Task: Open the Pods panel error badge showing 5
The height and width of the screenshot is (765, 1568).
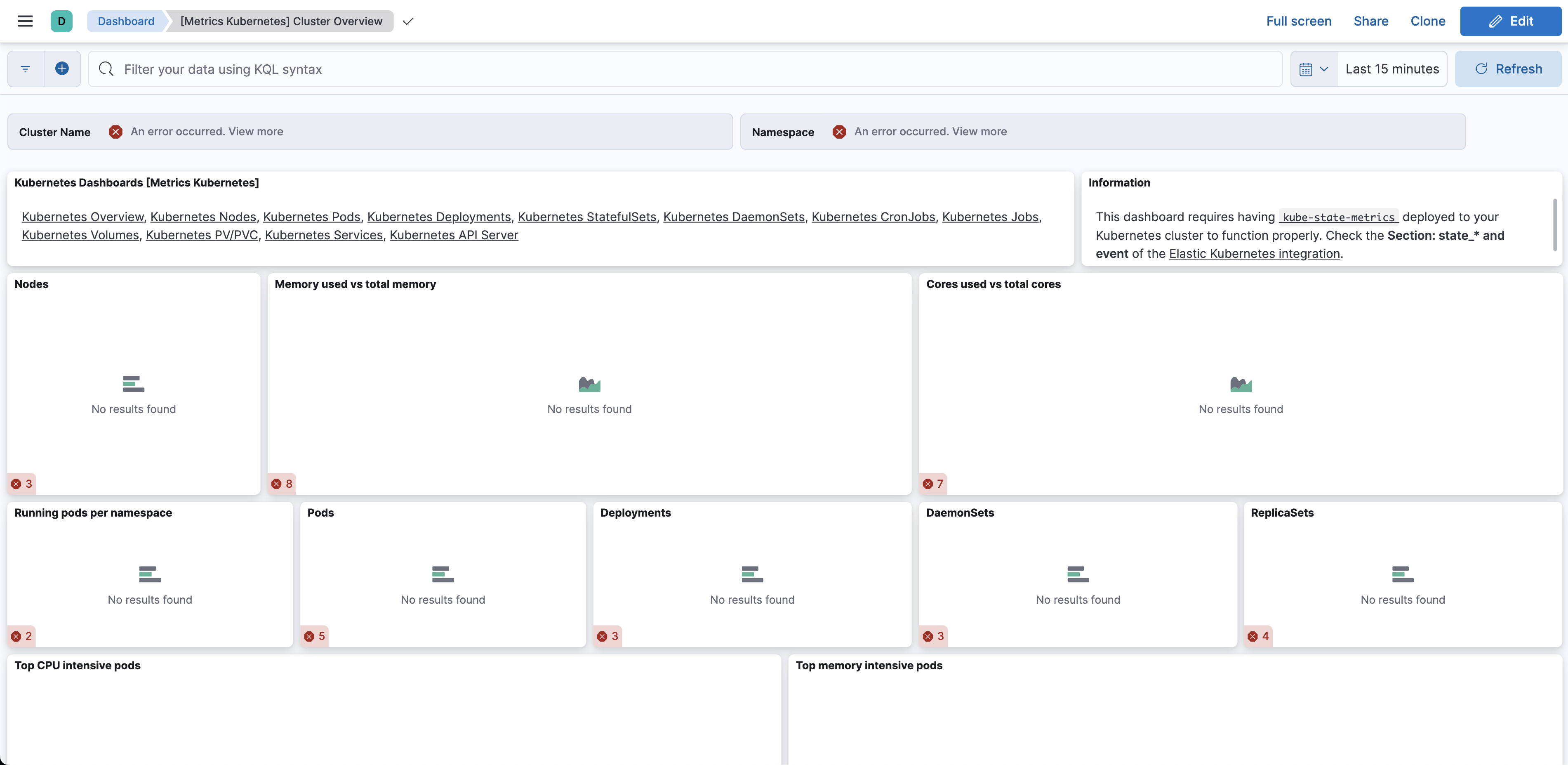Action: coord(315,636)
